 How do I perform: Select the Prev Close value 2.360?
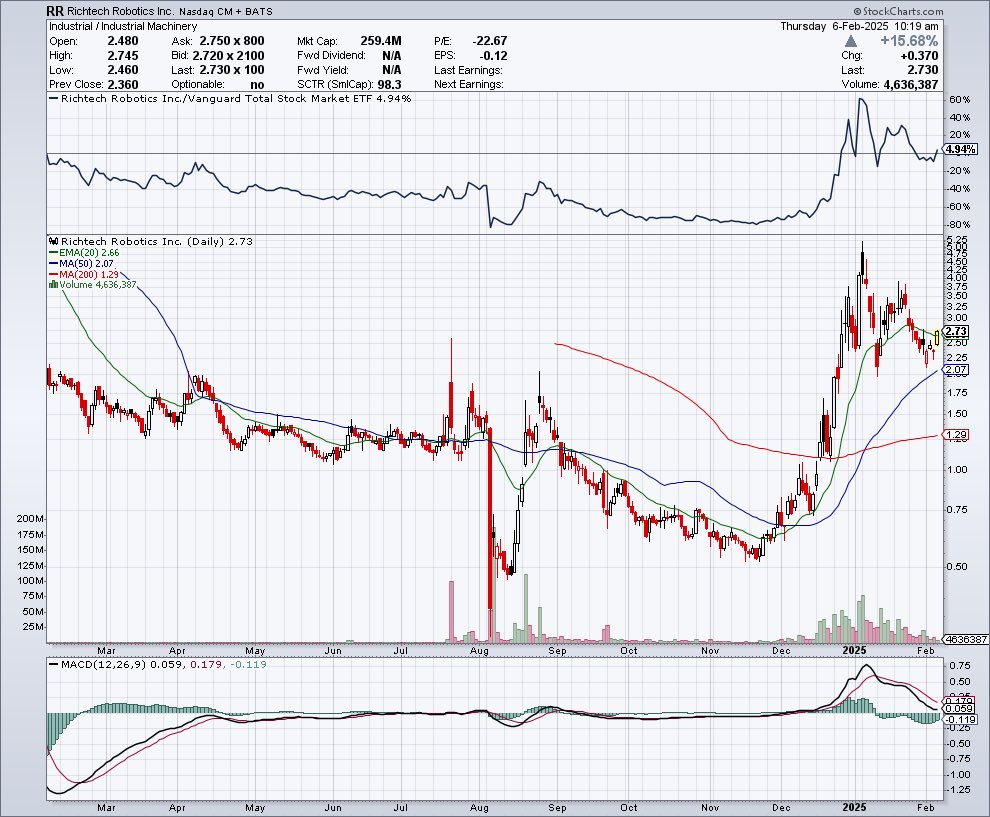point(122,85)
